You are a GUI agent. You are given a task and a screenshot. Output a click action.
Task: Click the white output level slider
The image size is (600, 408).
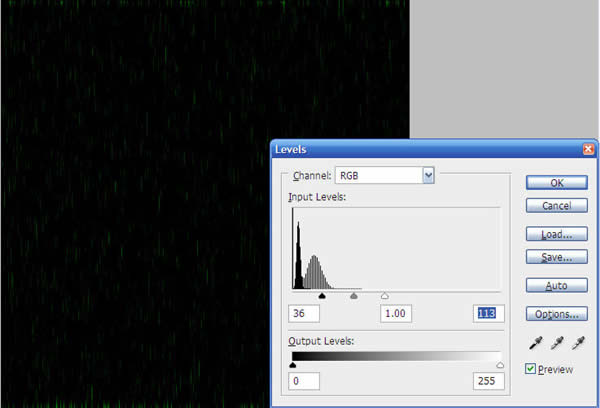500,365
